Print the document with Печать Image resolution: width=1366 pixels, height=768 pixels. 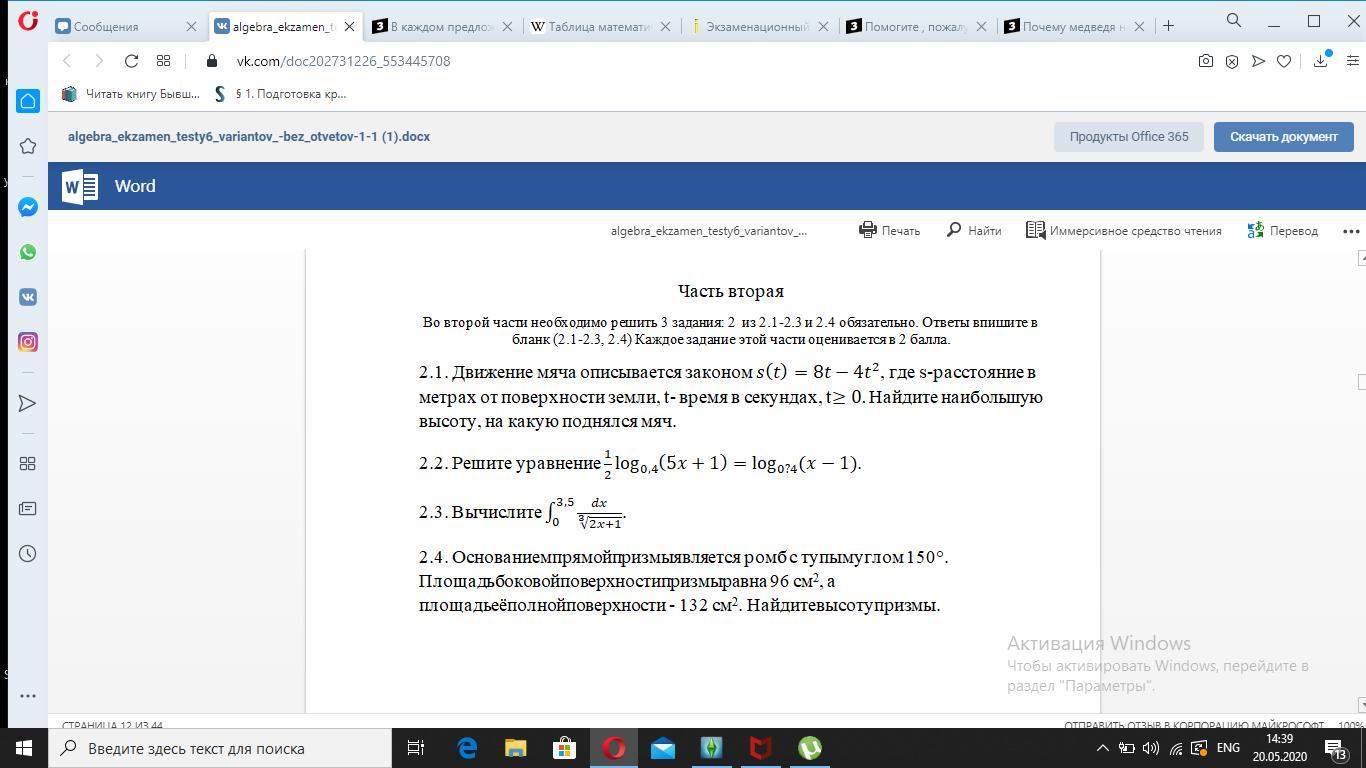(889, 230)
